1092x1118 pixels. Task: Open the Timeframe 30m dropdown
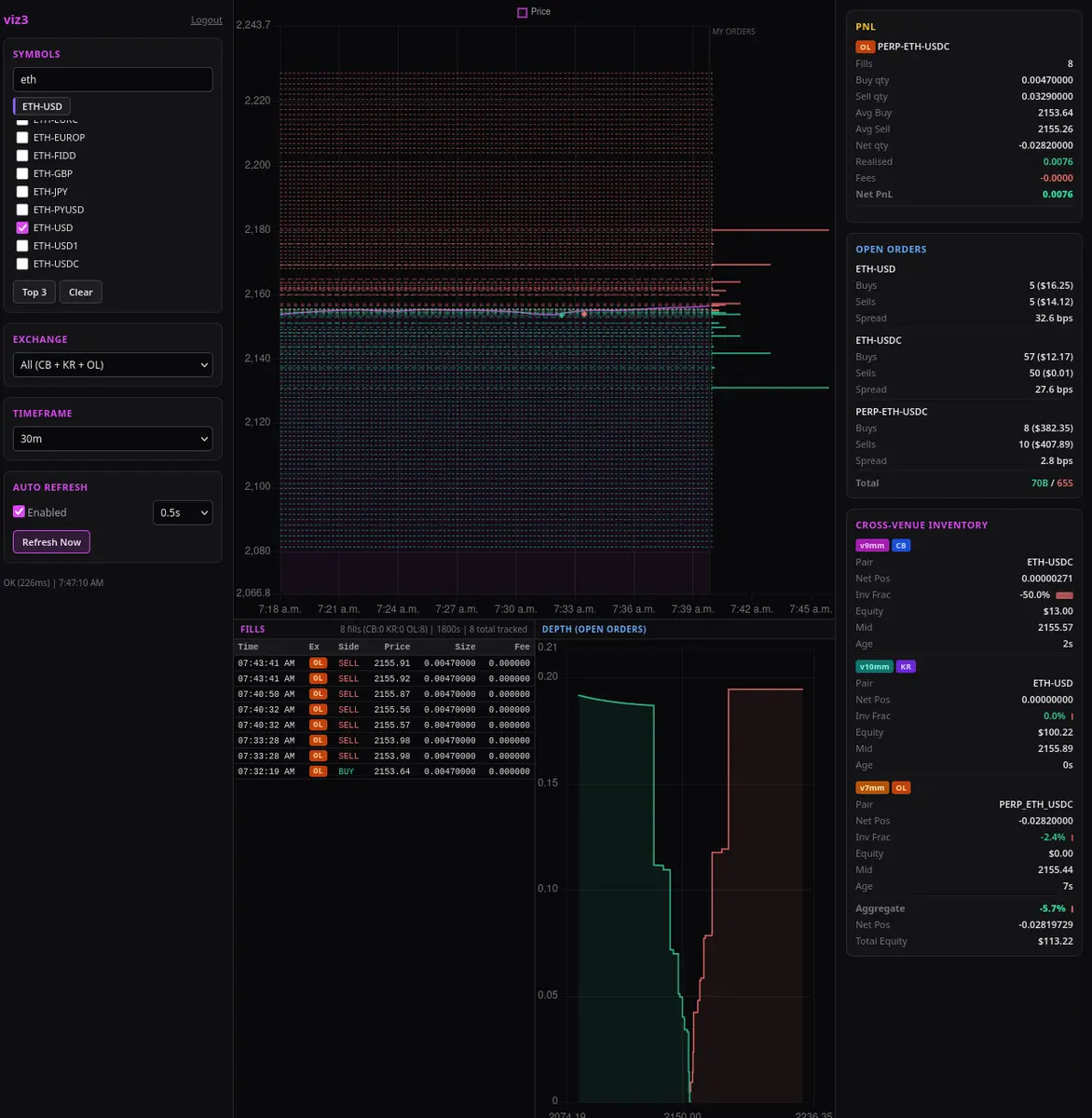coord(113,439)
